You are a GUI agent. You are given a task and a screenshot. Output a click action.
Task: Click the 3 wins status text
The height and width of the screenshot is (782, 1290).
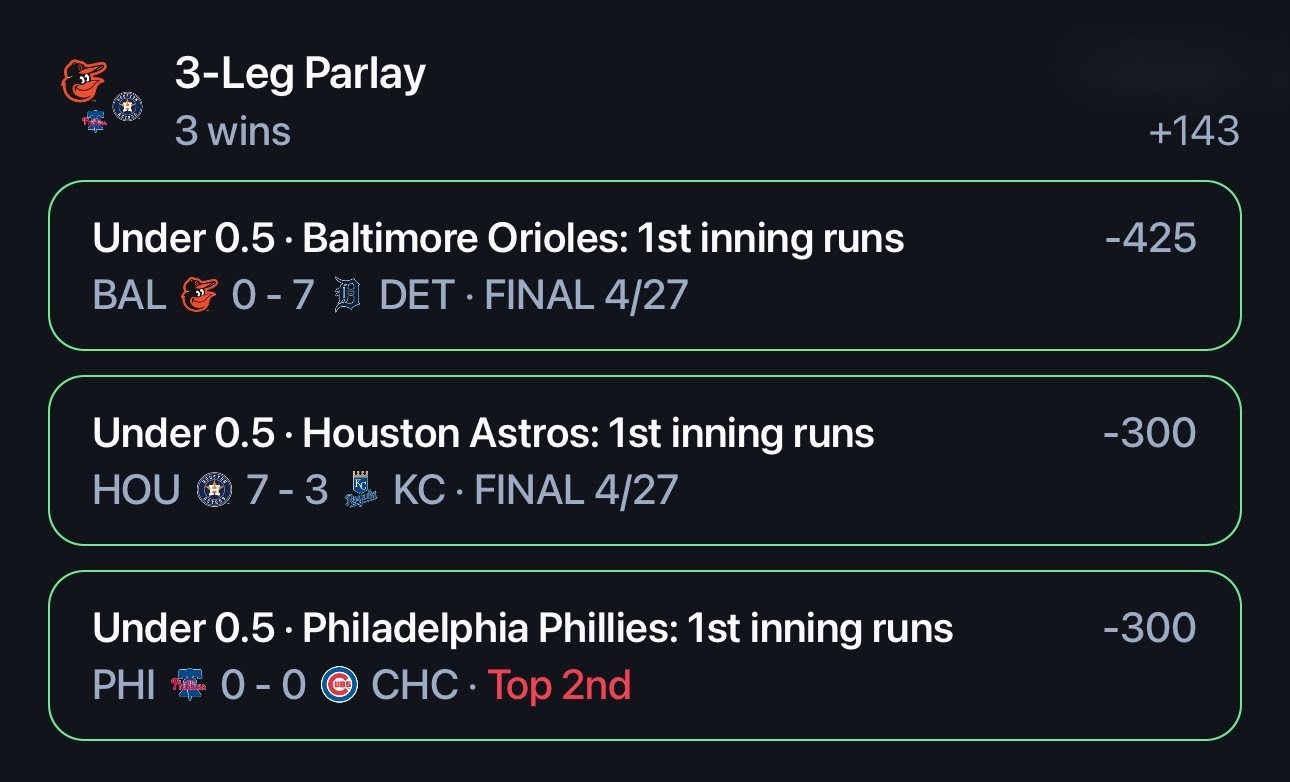pos(233,131)
